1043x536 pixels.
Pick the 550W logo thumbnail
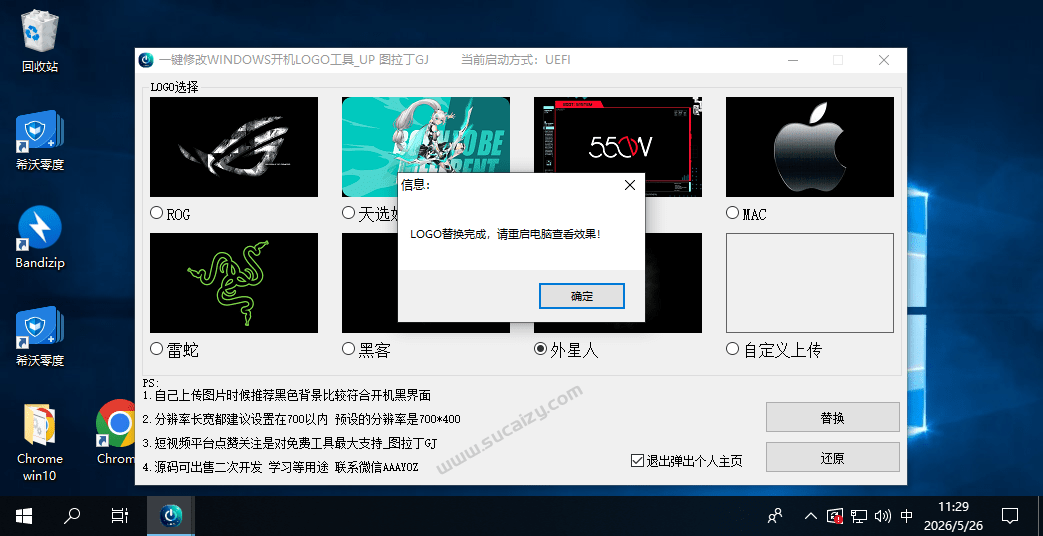[x=618, y=134]
